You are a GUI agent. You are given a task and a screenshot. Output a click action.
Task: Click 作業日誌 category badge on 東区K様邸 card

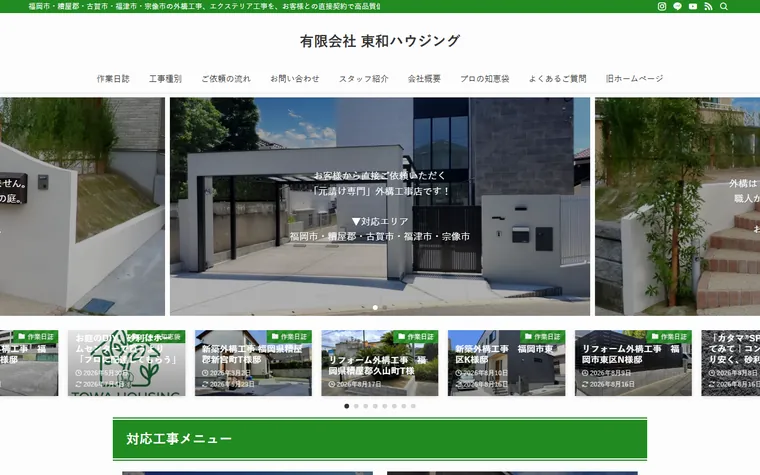(543, 336)
